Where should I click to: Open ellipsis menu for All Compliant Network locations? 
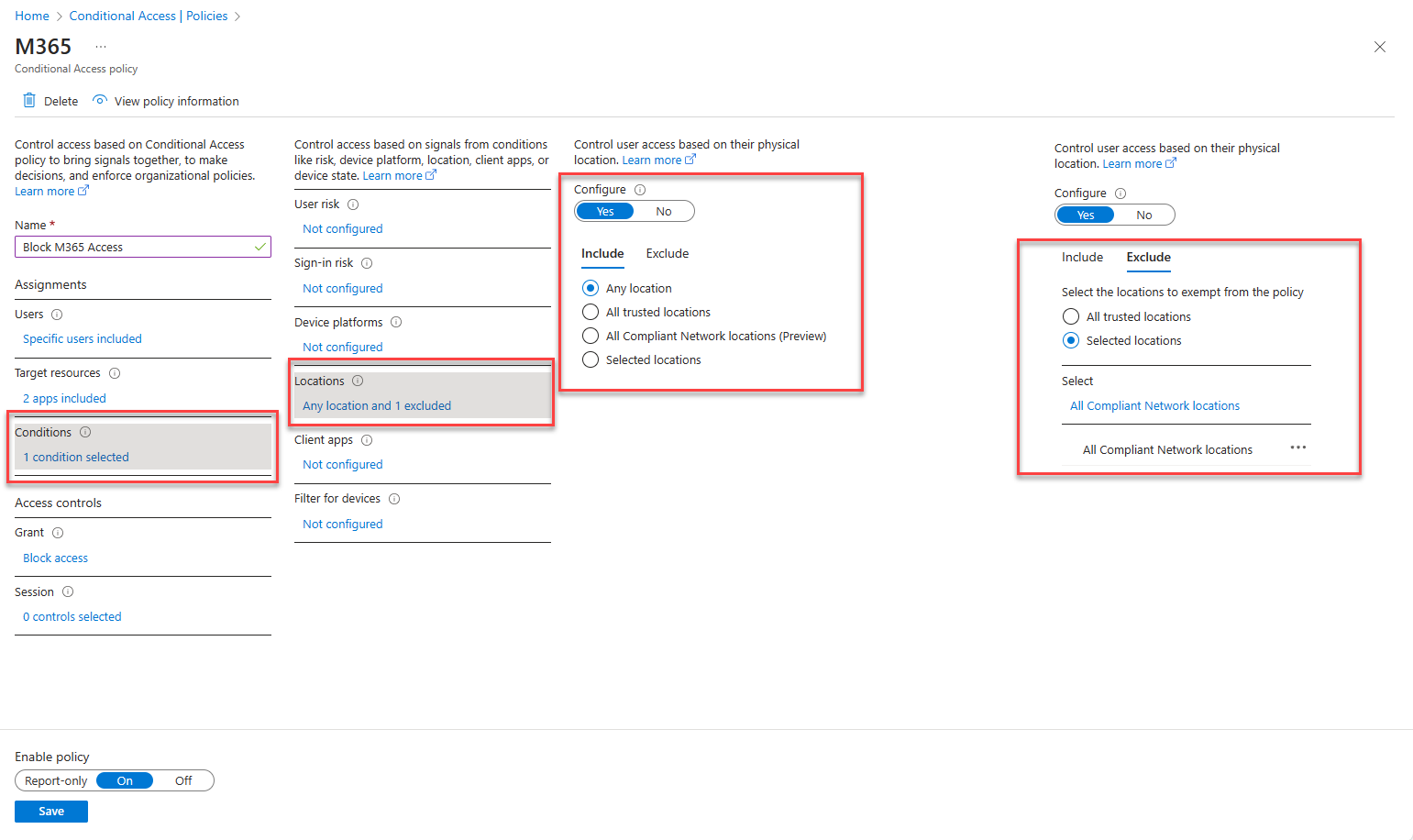pos(1298,448)
